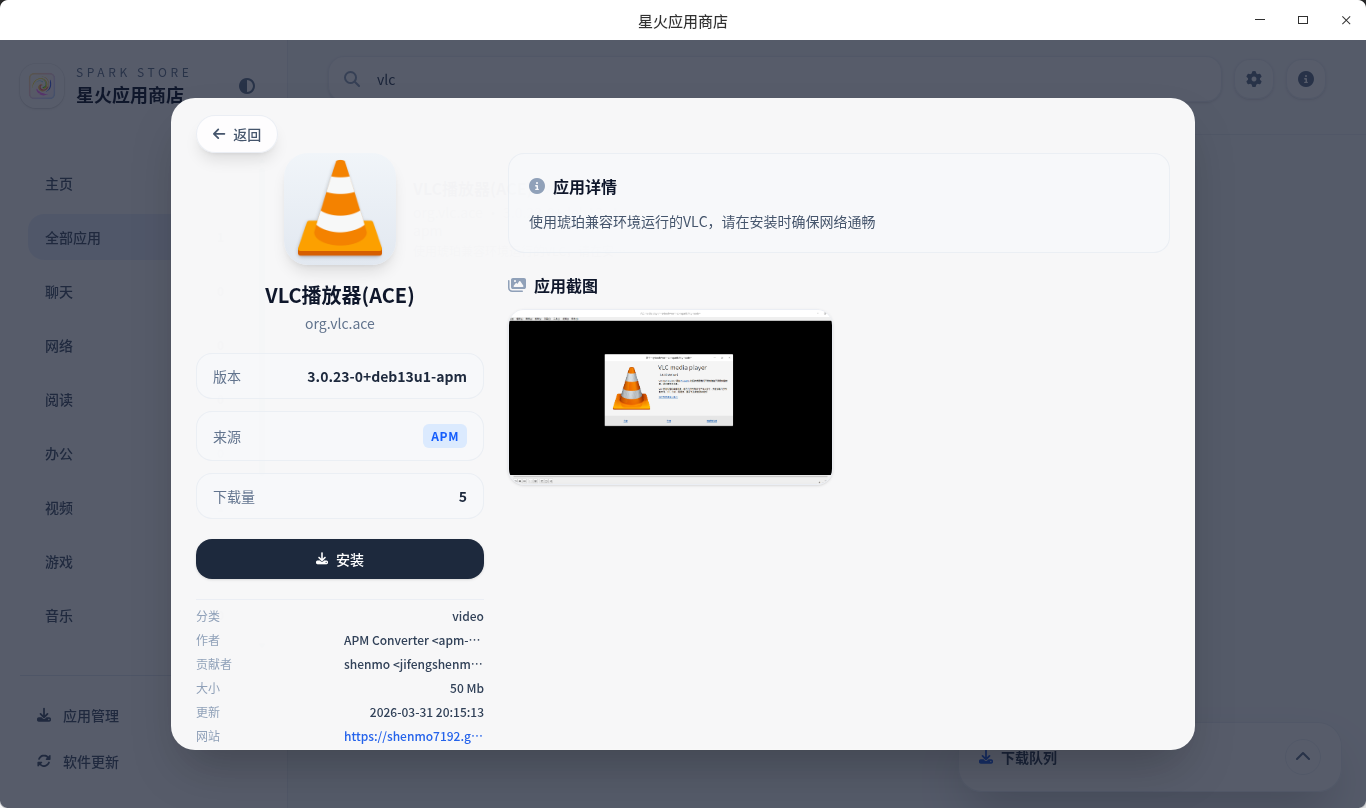This screenshot has height=808, width=1366.
Task: Open the VLC application screenshot thumbnail
Action: click(x=670, y=398)
